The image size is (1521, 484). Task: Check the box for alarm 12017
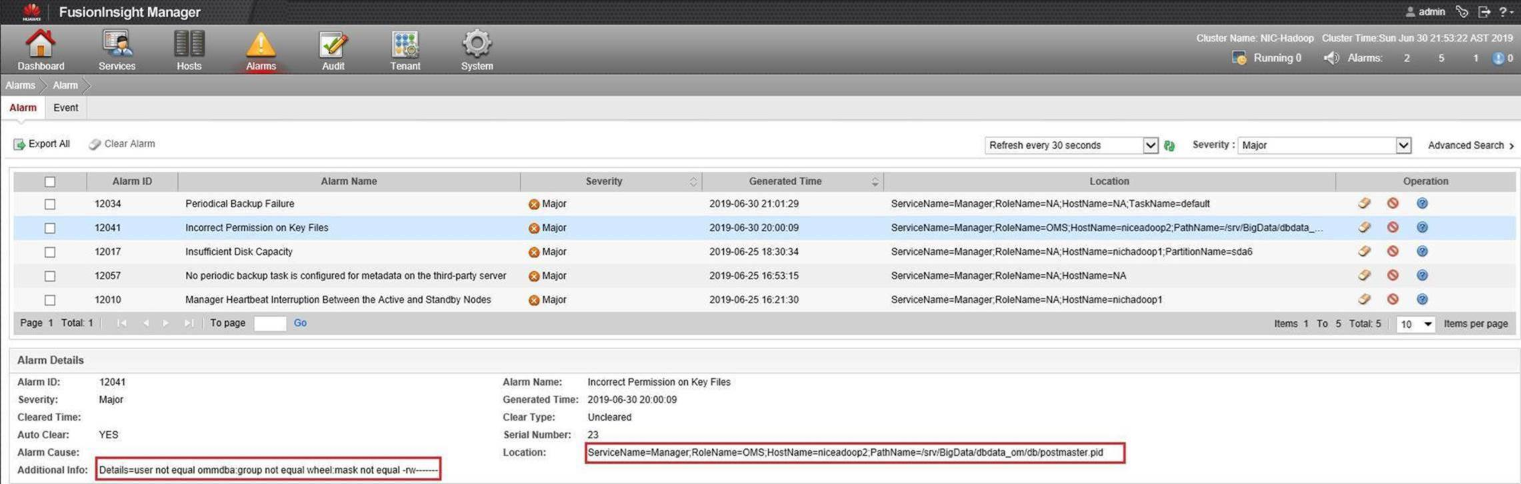[50, 252]
